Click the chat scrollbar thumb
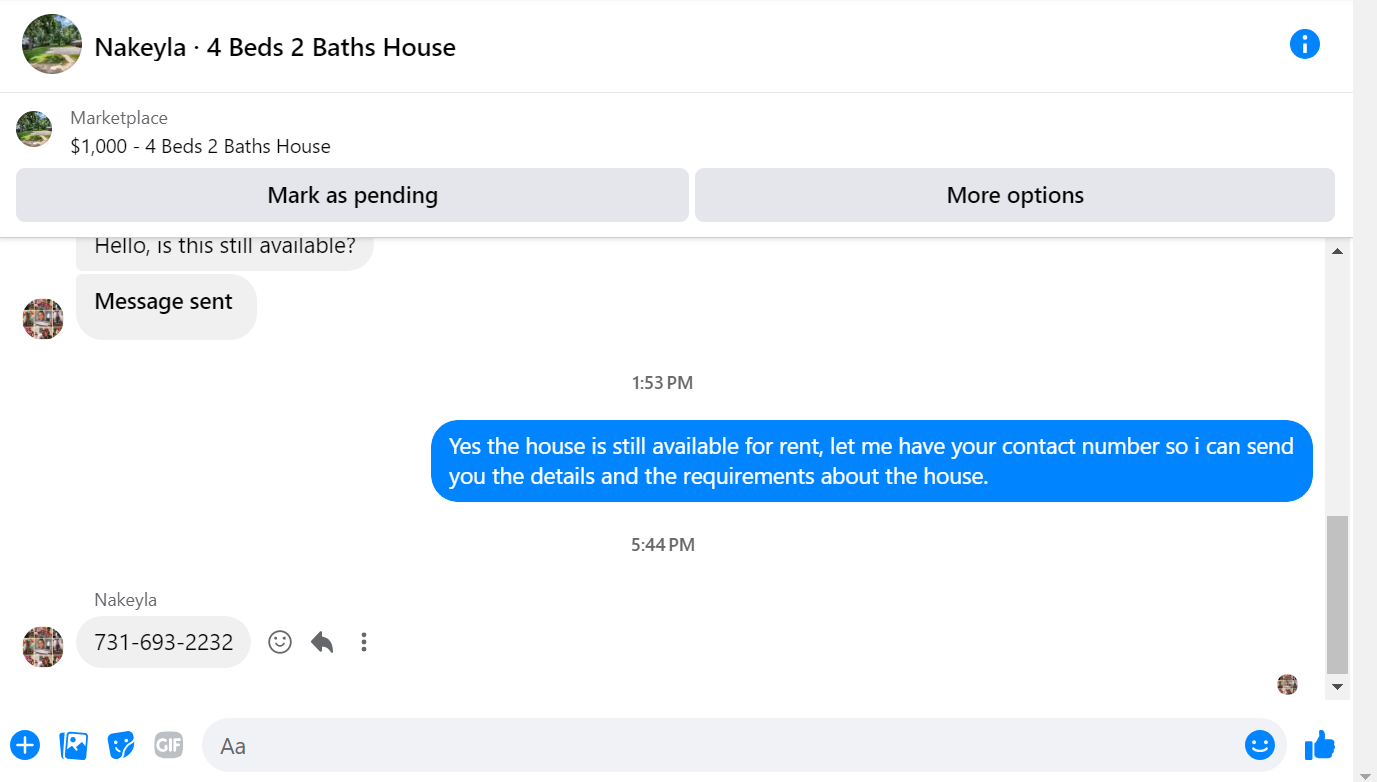 pyautogui.click(x=1337, y=594)
